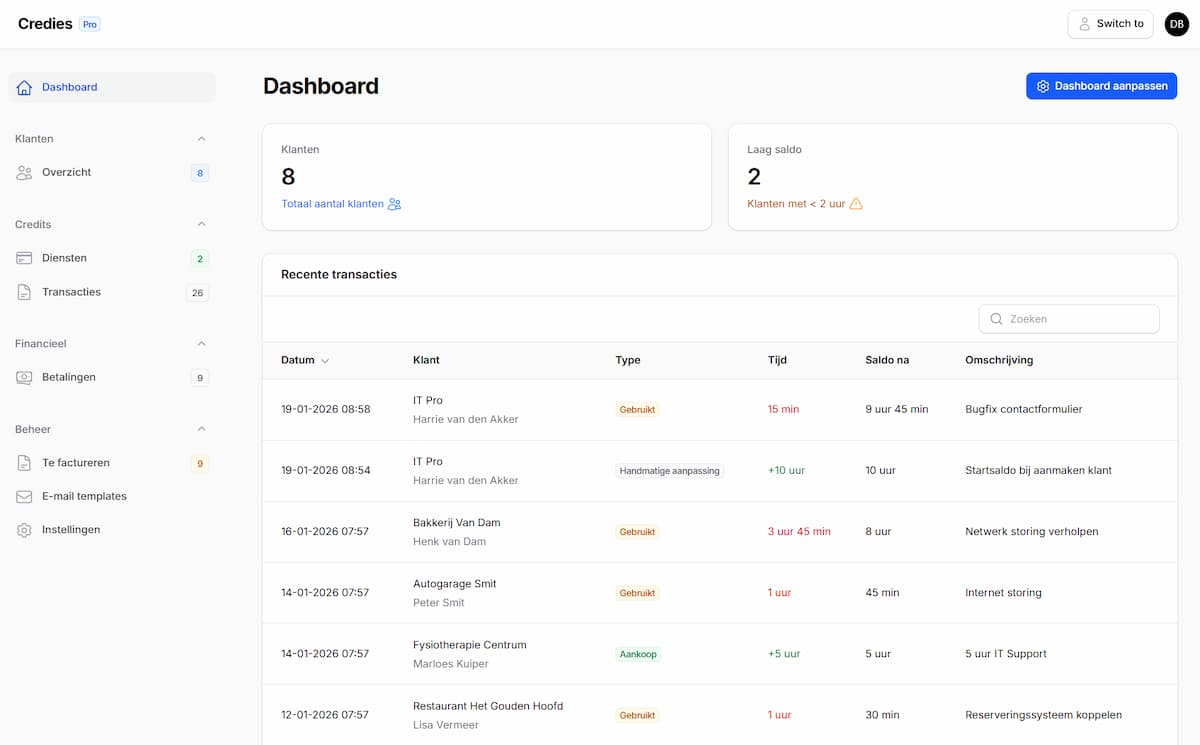Image resolution: width=1200 pixels, height=745 pixels.
Task: Click the Dashboard aanpassen button
Action: click(x=1100, y=86)
